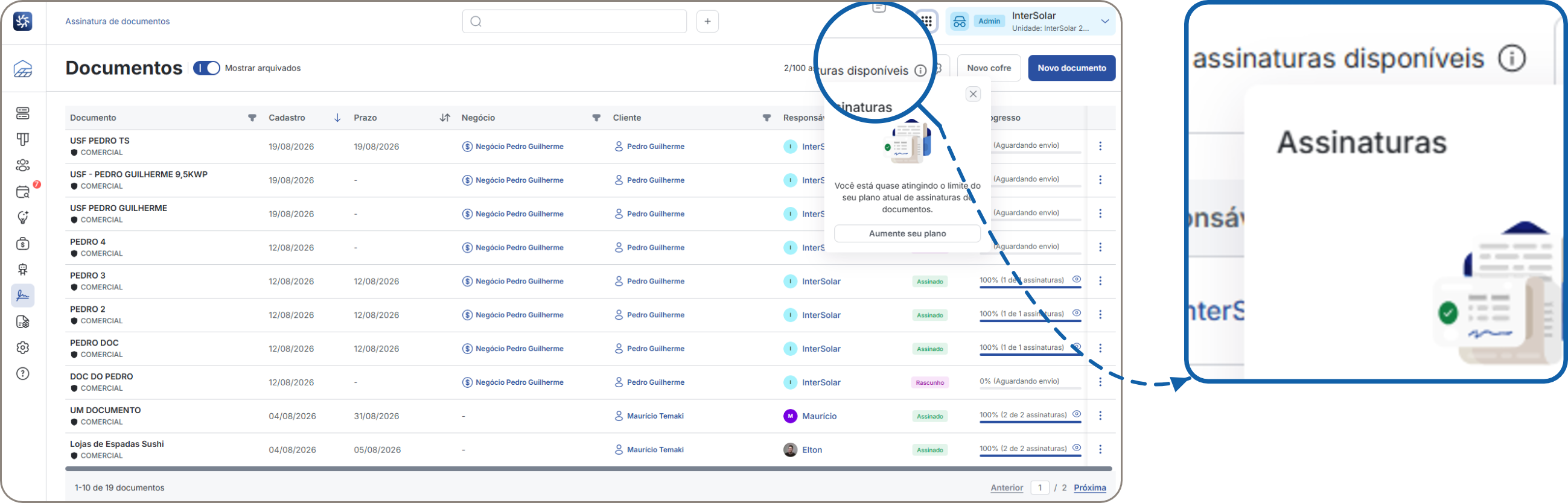1568x503 pixels.
Task: Click the page number input field
Action: click(x=1040, y=488)
